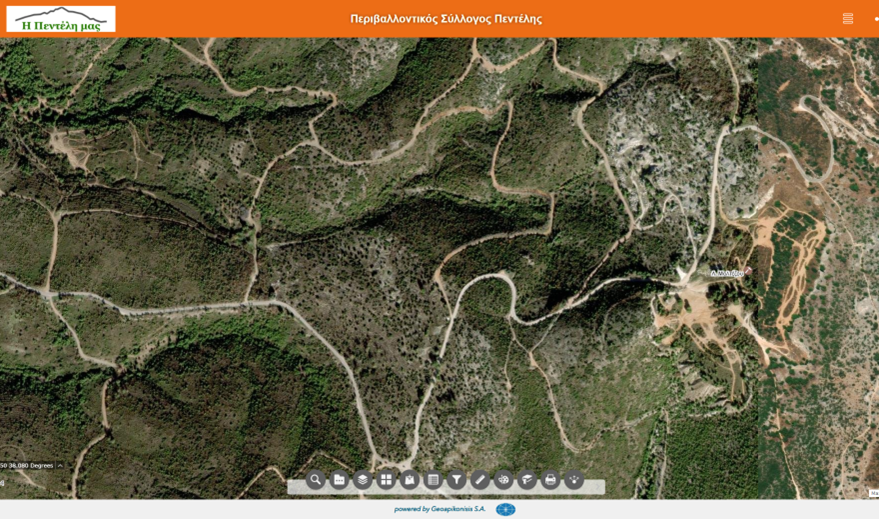This screenshot has width=879, height=519.
Task: Open the draw palette tool
Action: [504, 480]
